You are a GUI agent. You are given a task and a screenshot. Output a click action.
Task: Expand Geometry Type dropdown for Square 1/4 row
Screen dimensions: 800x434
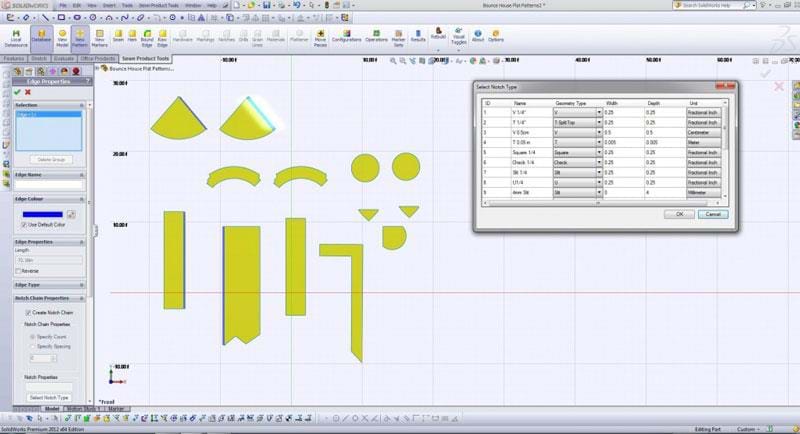coord(600,152)
